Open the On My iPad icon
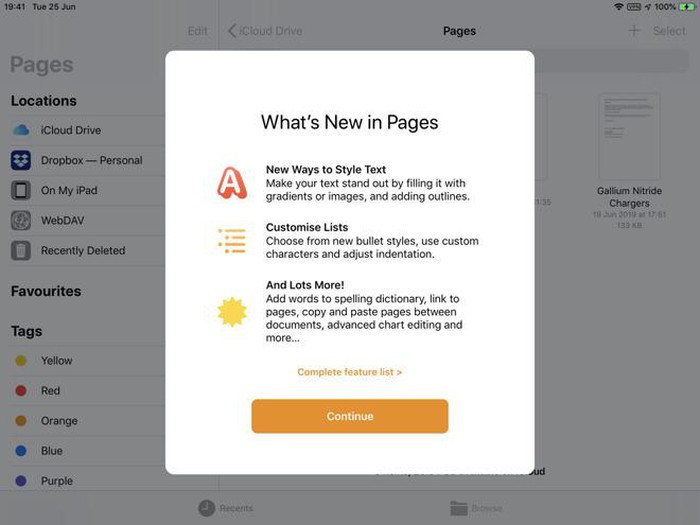 (21, 190)
